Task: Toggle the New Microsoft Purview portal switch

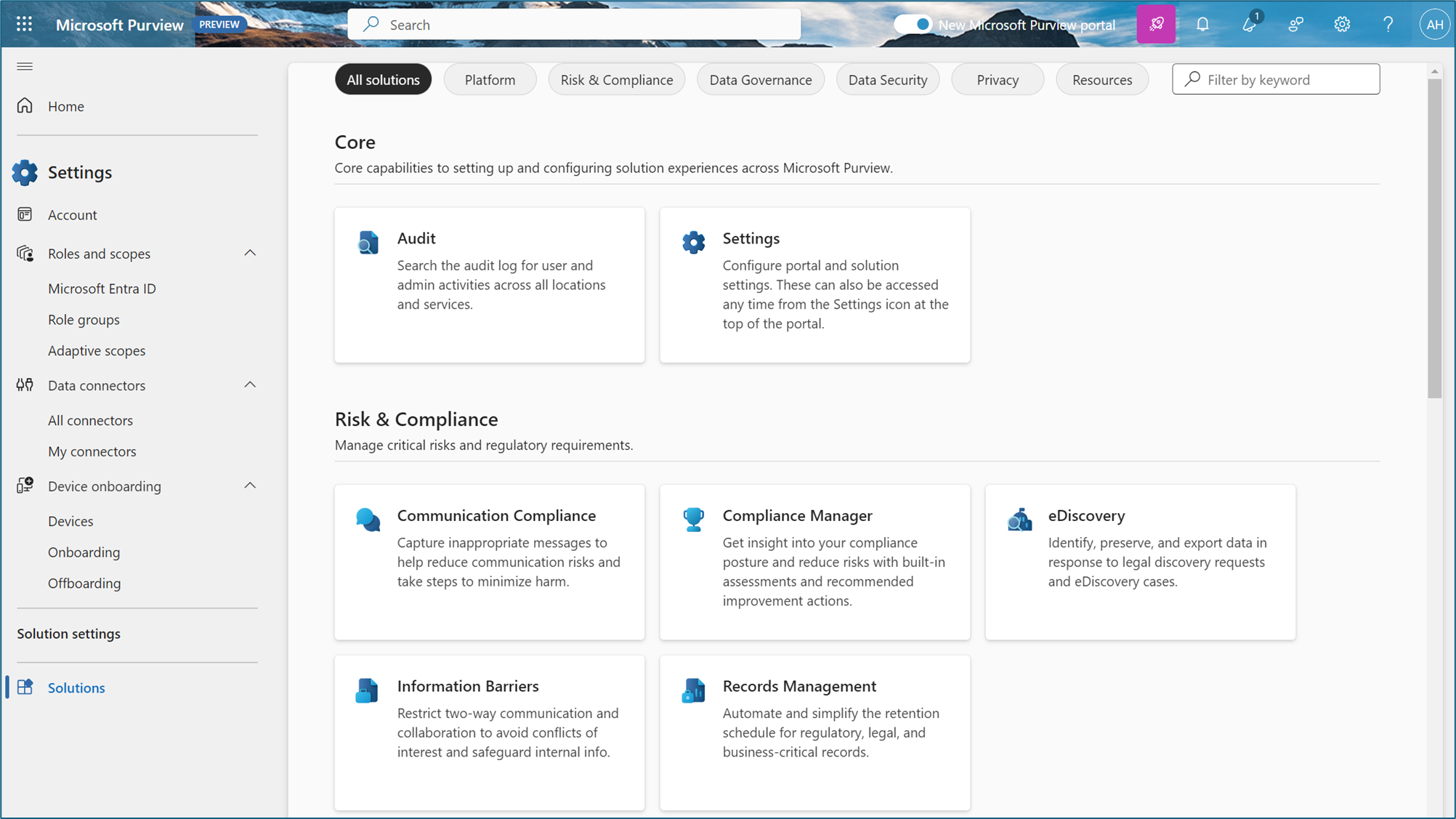Action: [x=913, y=24]
